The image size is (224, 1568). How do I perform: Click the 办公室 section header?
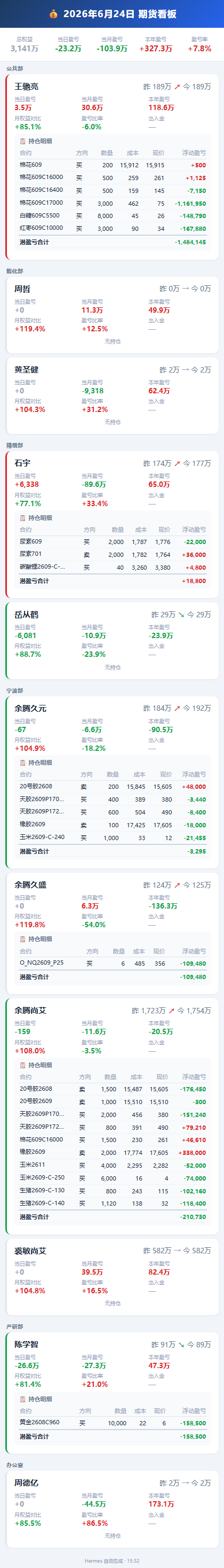click(14, 1465)
